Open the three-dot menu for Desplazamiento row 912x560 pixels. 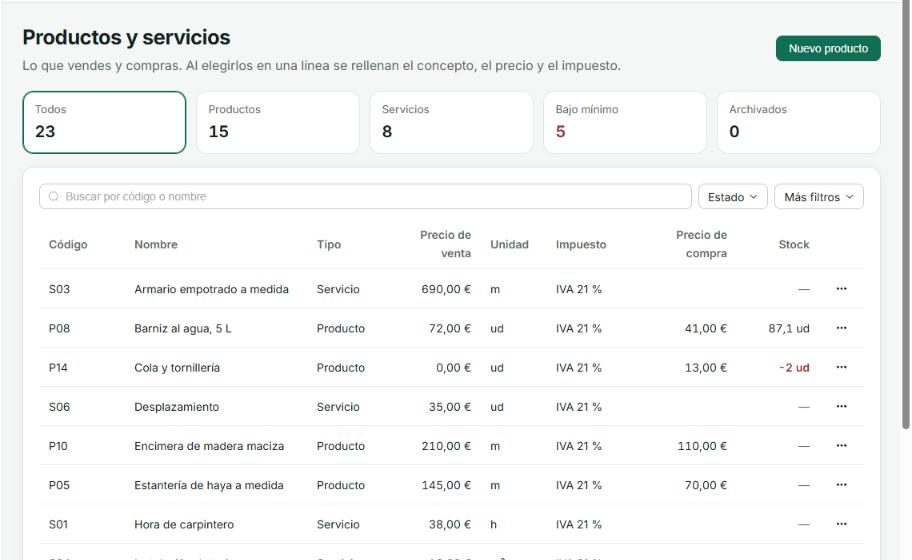click(841, 406)
